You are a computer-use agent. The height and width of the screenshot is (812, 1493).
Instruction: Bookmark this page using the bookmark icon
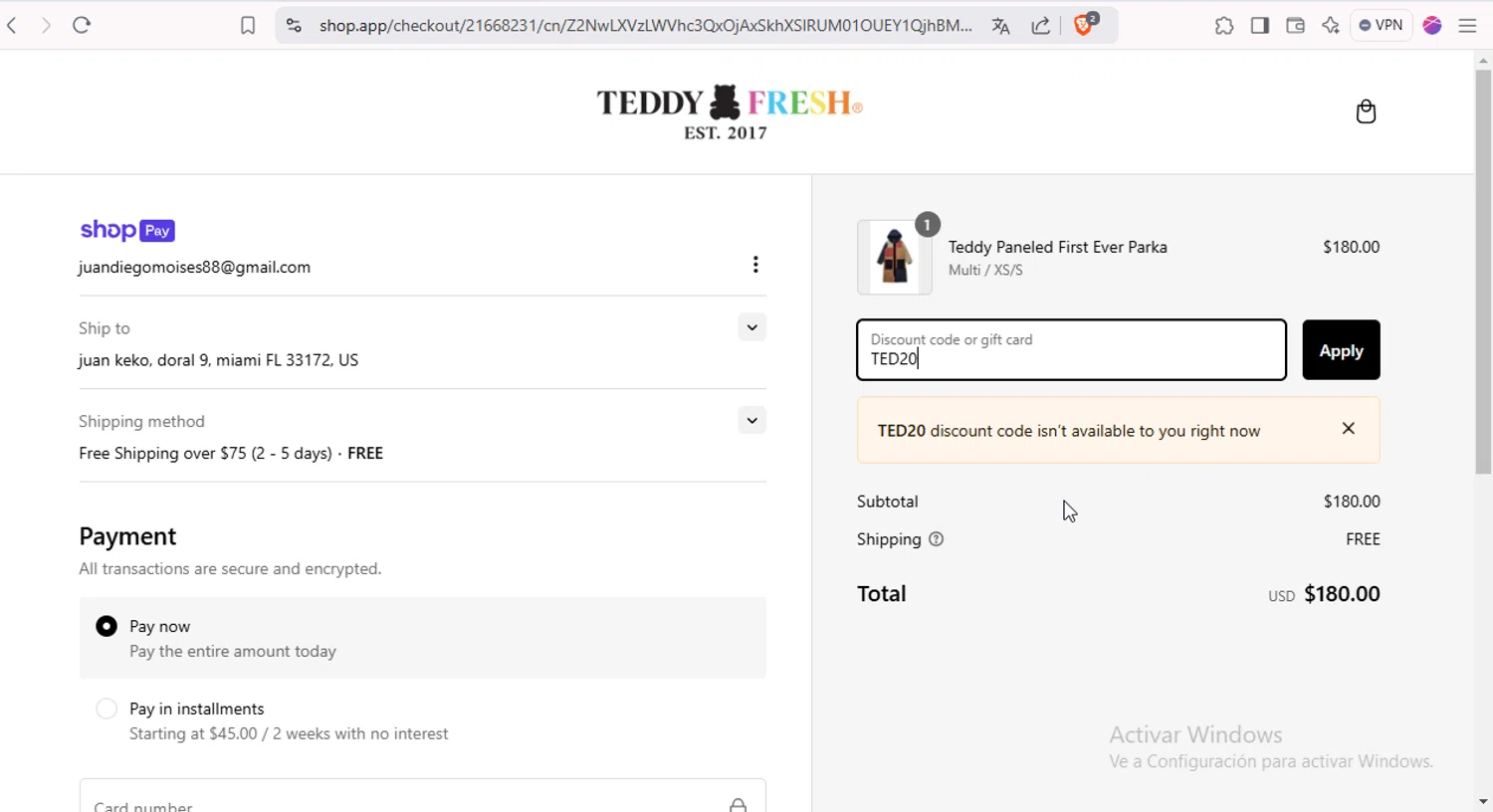[248, 26]
